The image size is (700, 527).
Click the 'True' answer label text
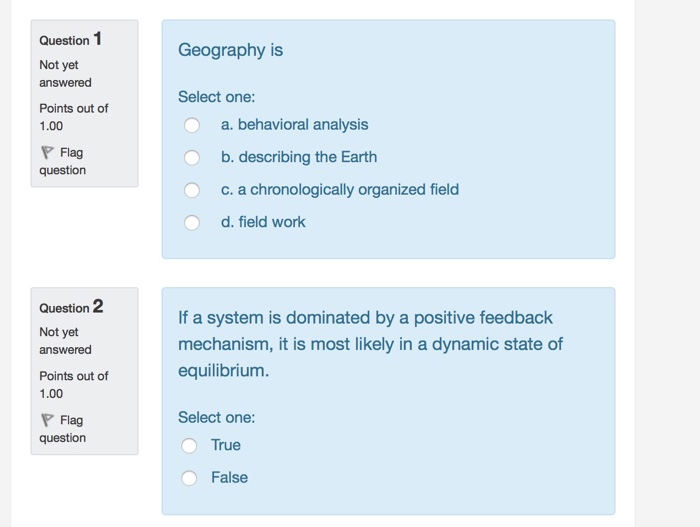click(226, 445)
